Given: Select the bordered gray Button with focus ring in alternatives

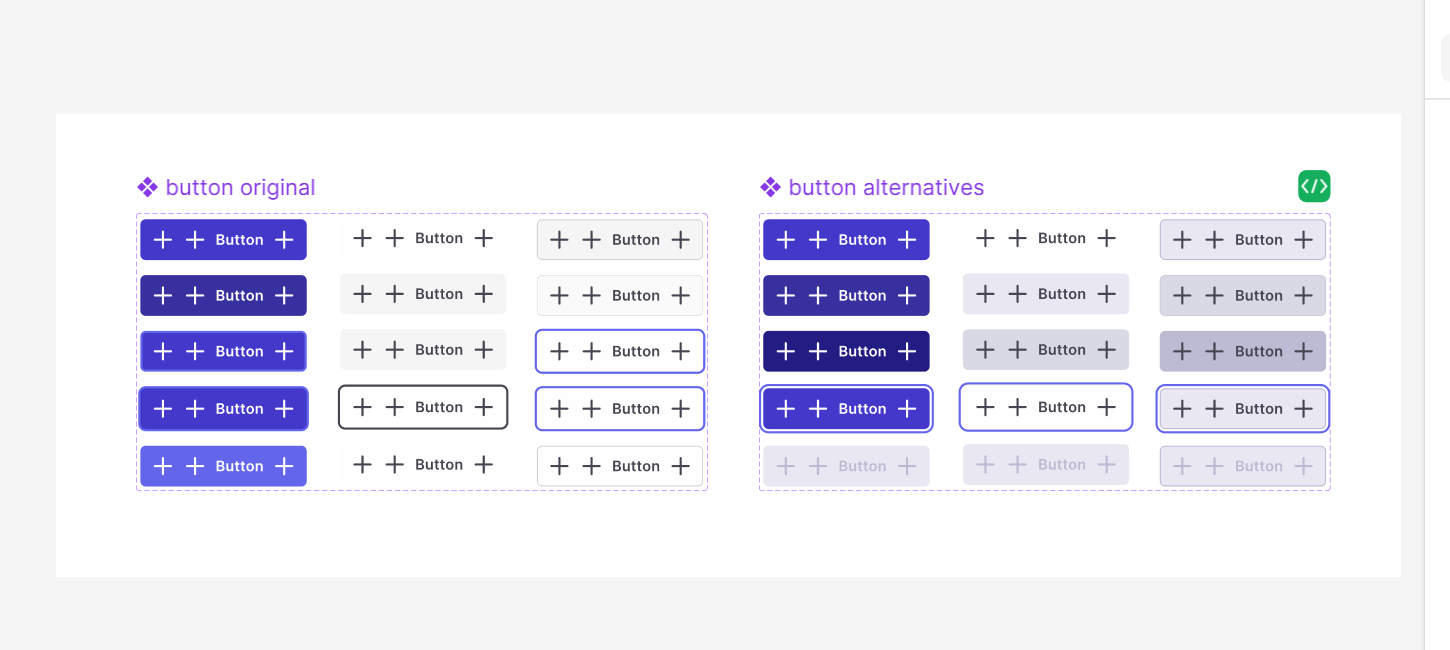Looking at the screenshot, I should (1243, 408).
